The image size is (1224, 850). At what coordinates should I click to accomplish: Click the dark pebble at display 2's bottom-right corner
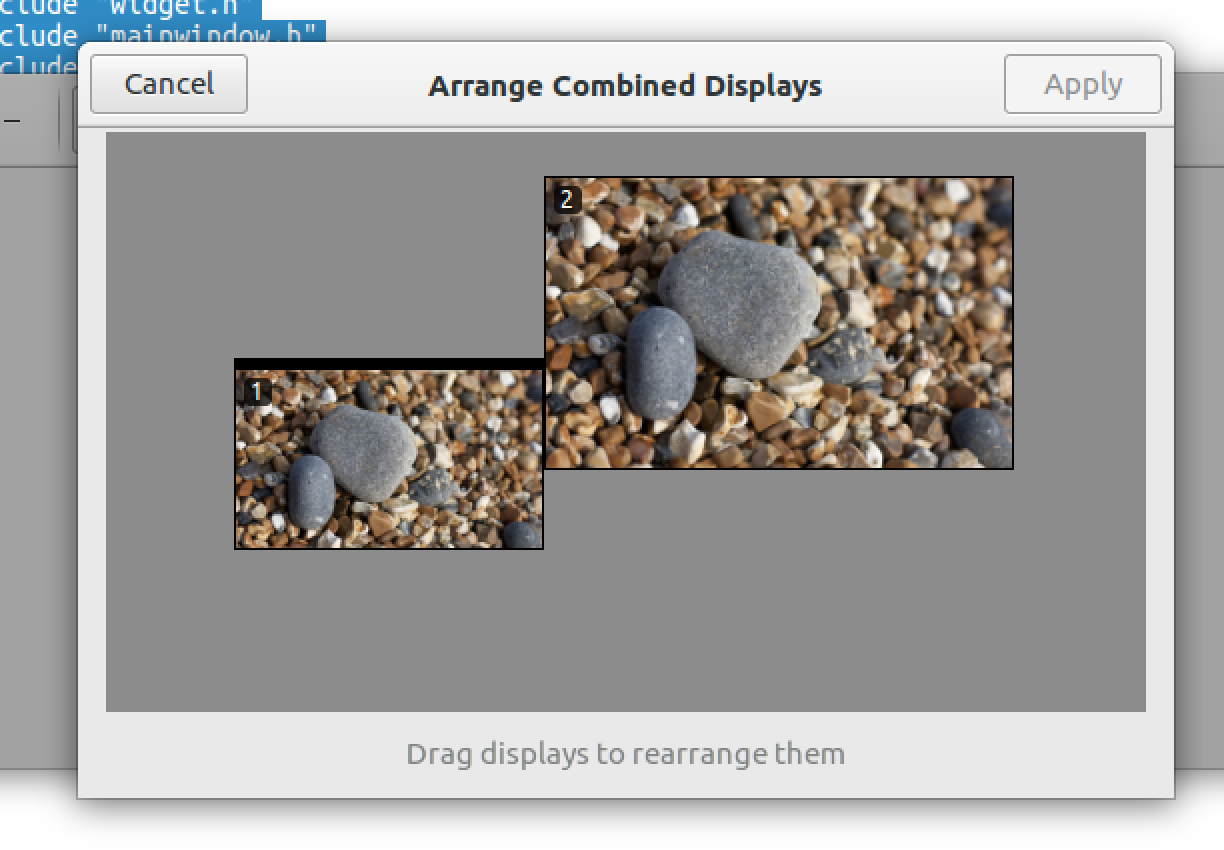point(980,436)
